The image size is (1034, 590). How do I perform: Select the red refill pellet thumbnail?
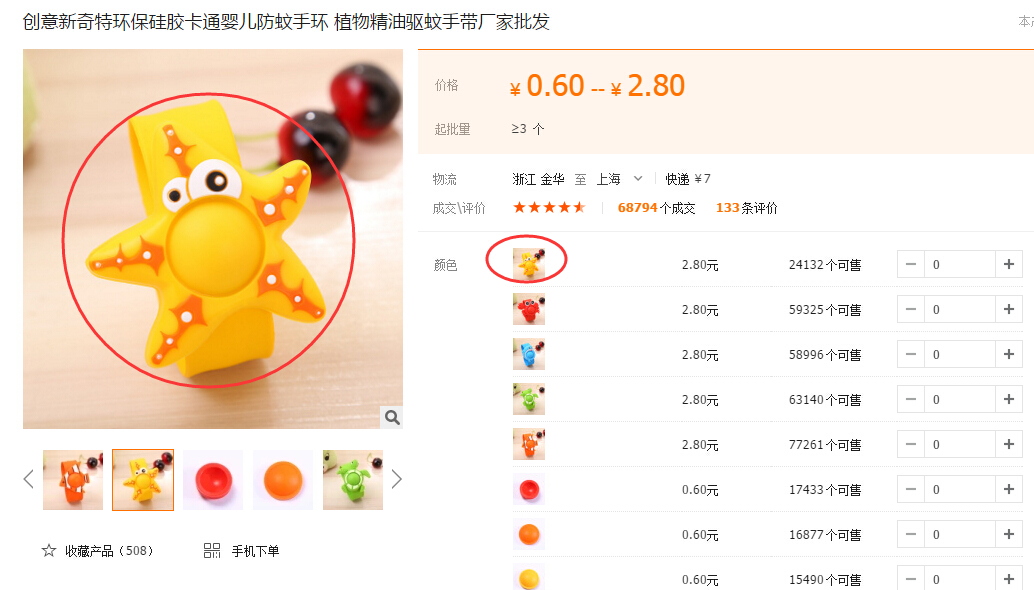coord(213,480)
